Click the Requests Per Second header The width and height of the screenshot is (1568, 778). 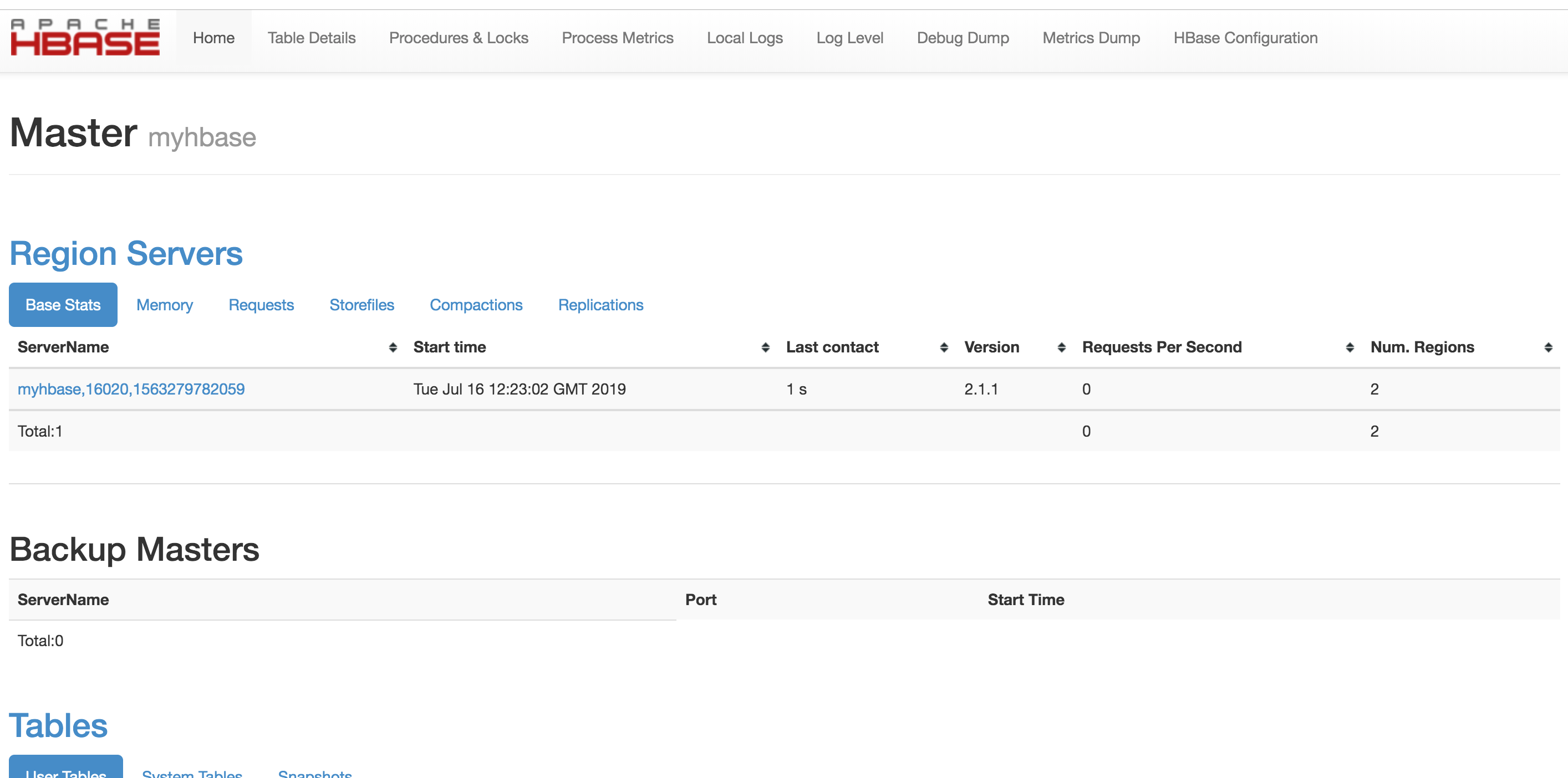click(x=1162, y=347)
